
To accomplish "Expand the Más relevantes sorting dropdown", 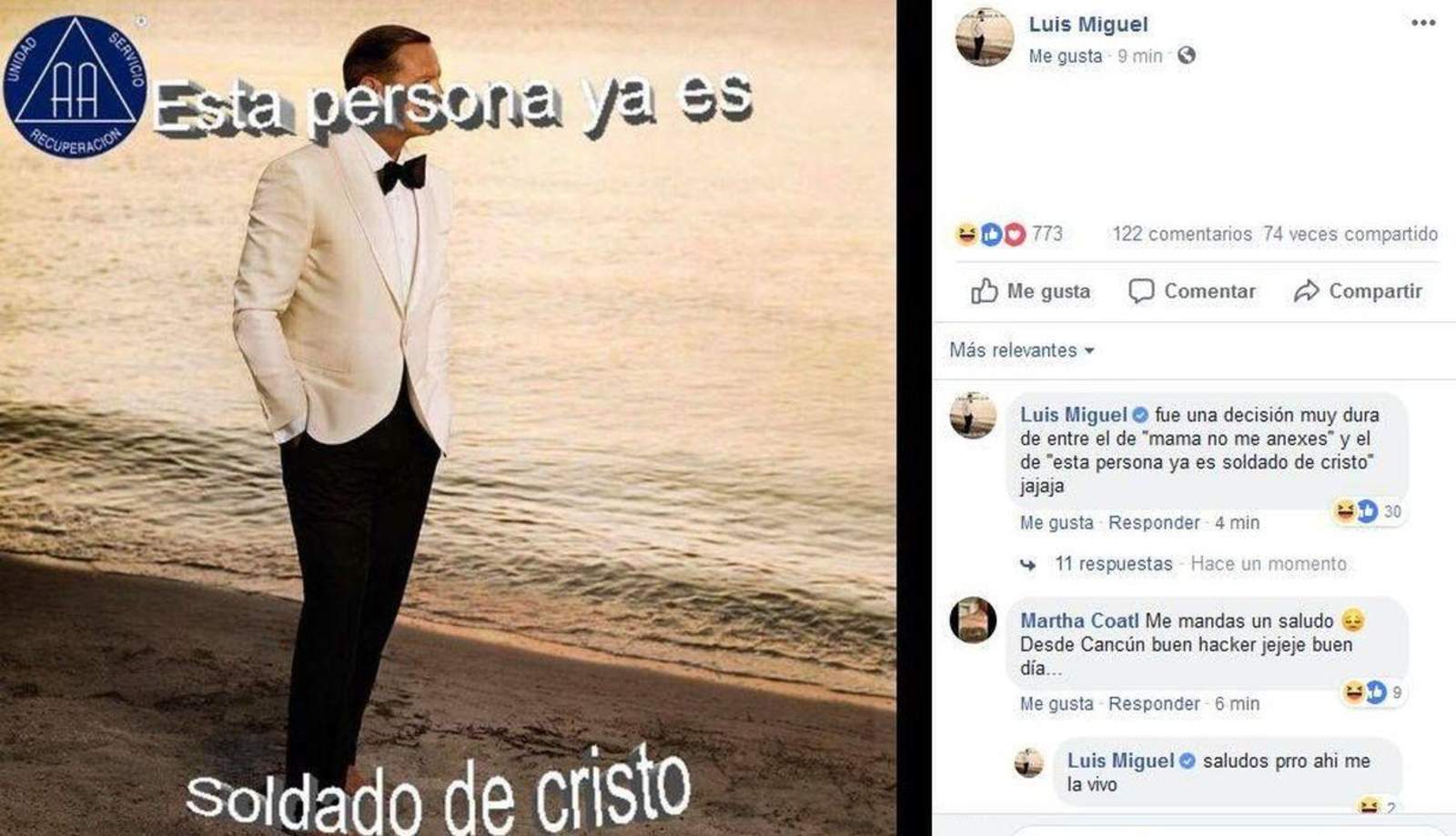I will 1021,350.
